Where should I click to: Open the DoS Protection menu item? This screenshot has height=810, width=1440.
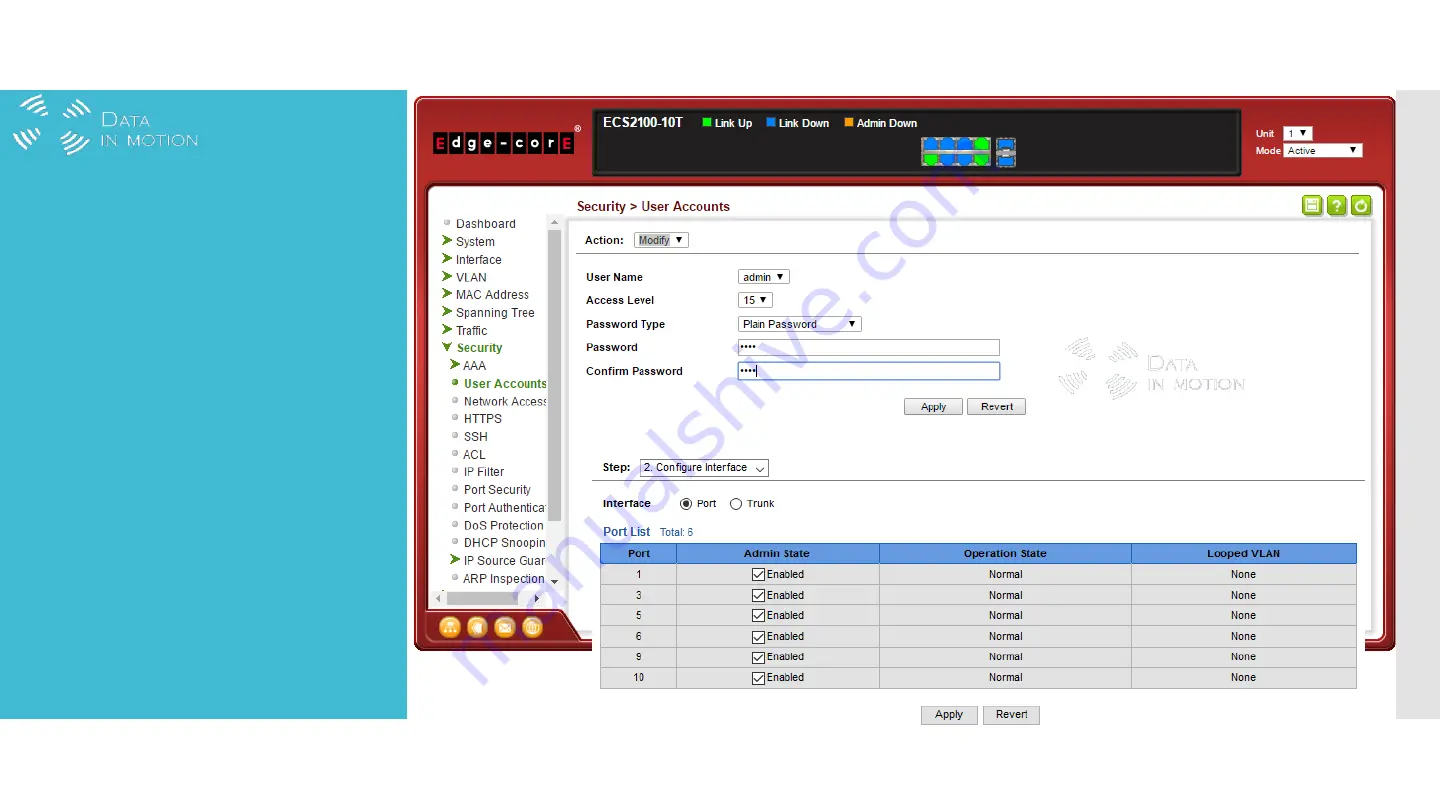(504, 525)
